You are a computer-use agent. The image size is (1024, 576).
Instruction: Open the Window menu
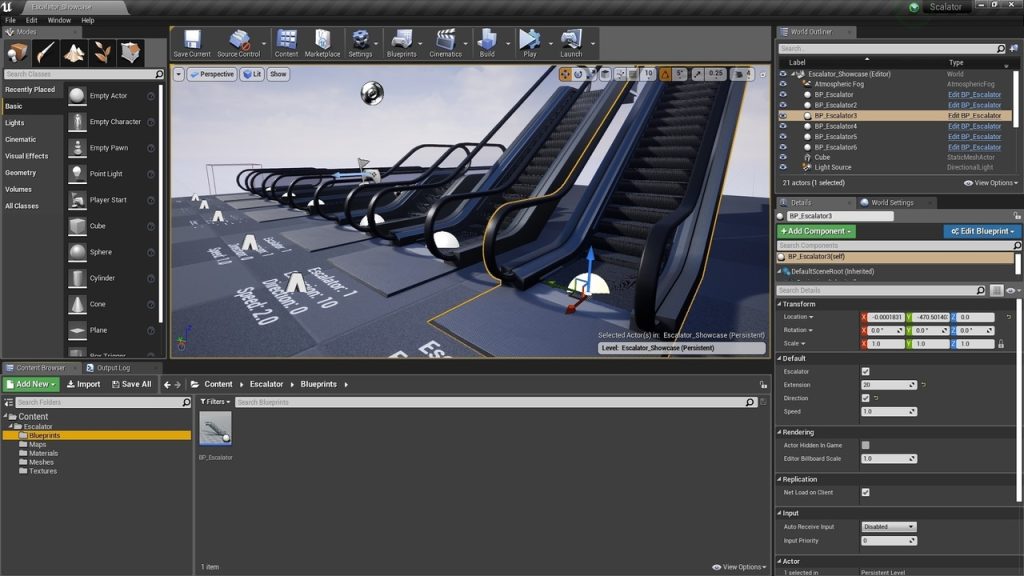(x=59, y=20)
